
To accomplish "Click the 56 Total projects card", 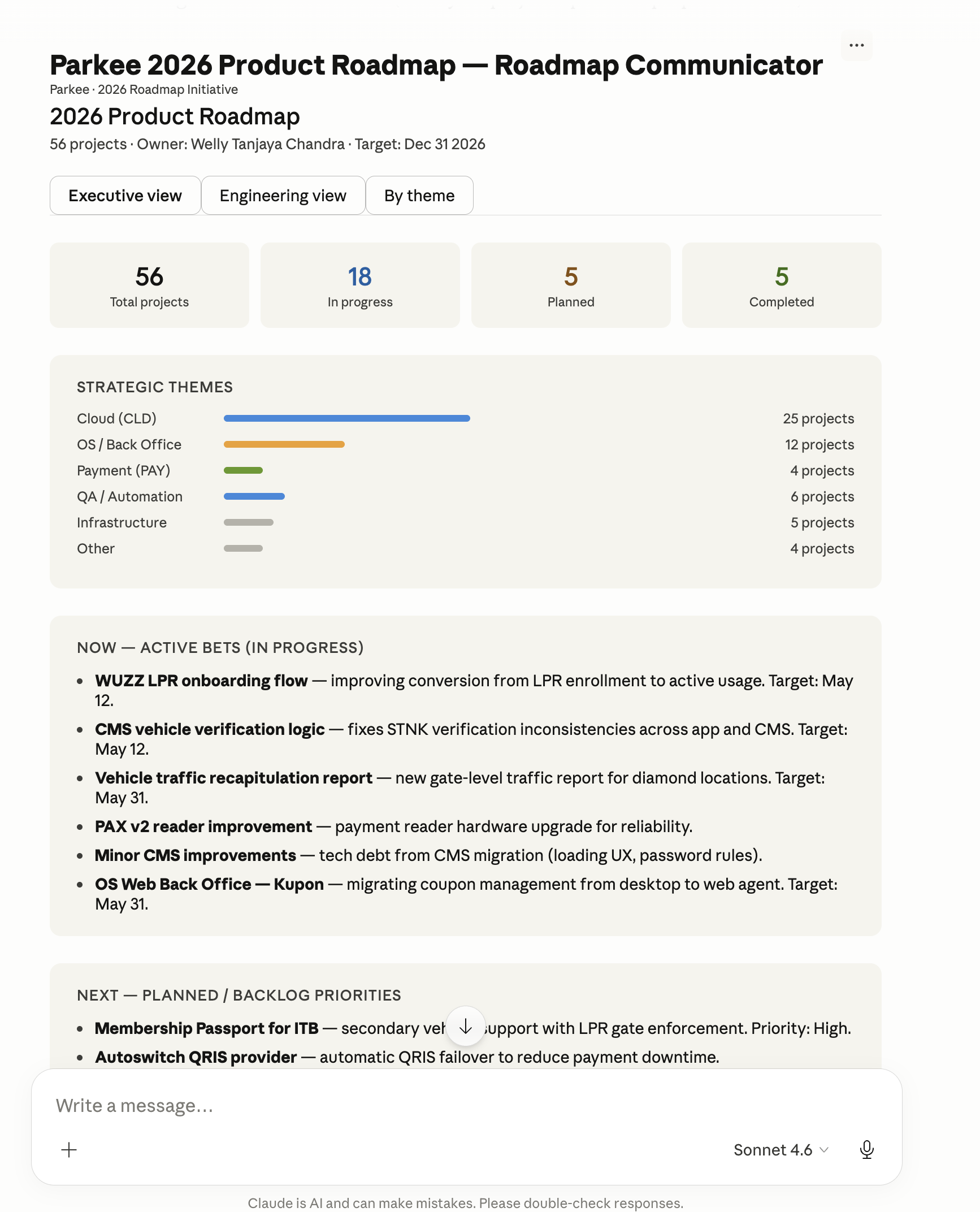I will tap(149, 285).
